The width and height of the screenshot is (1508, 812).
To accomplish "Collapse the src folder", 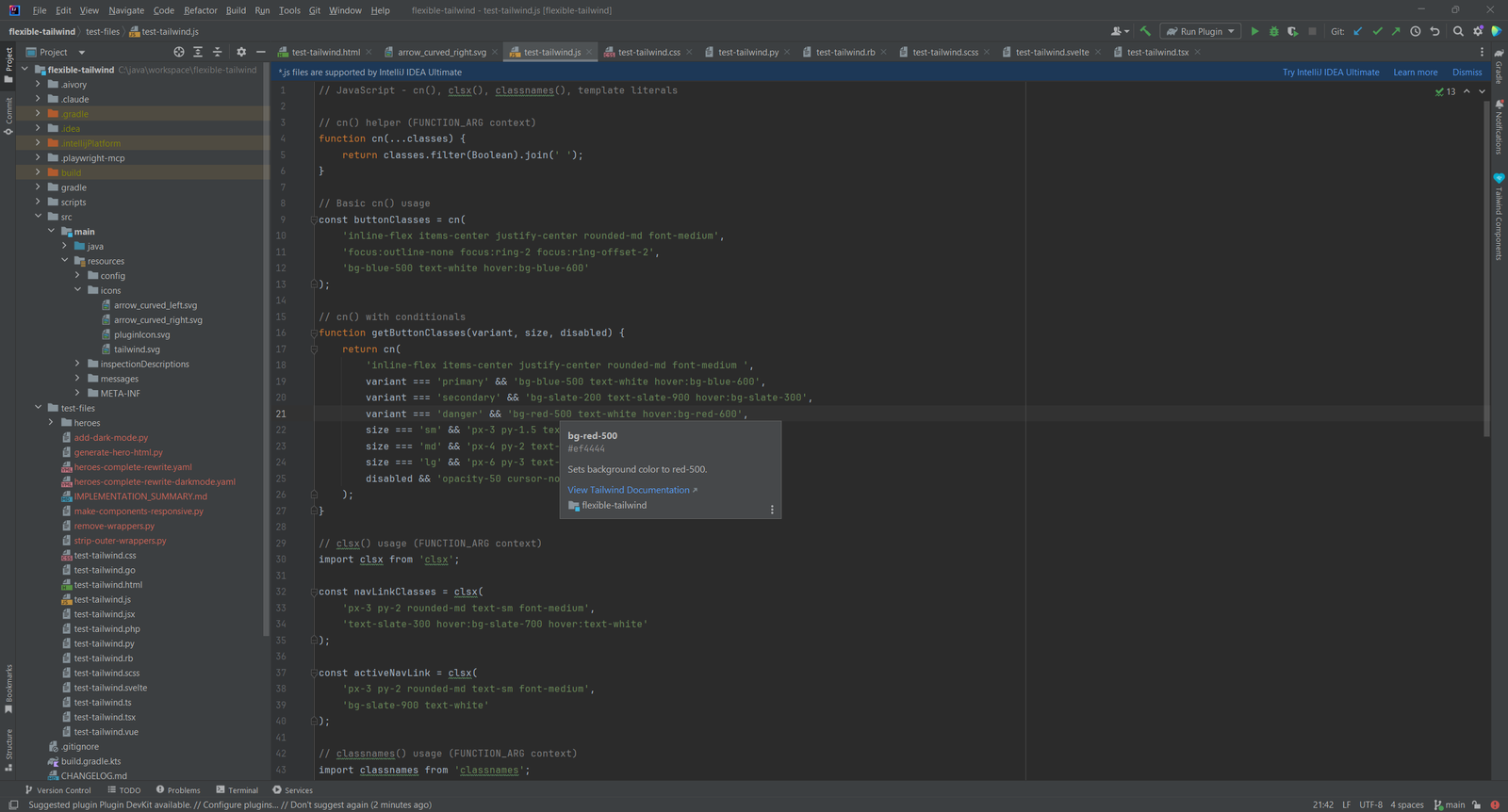I will click(x=38, y=217).
